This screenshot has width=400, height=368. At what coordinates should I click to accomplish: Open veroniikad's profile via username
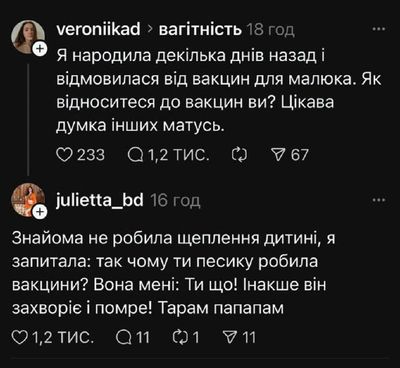[x=99, y=30]
